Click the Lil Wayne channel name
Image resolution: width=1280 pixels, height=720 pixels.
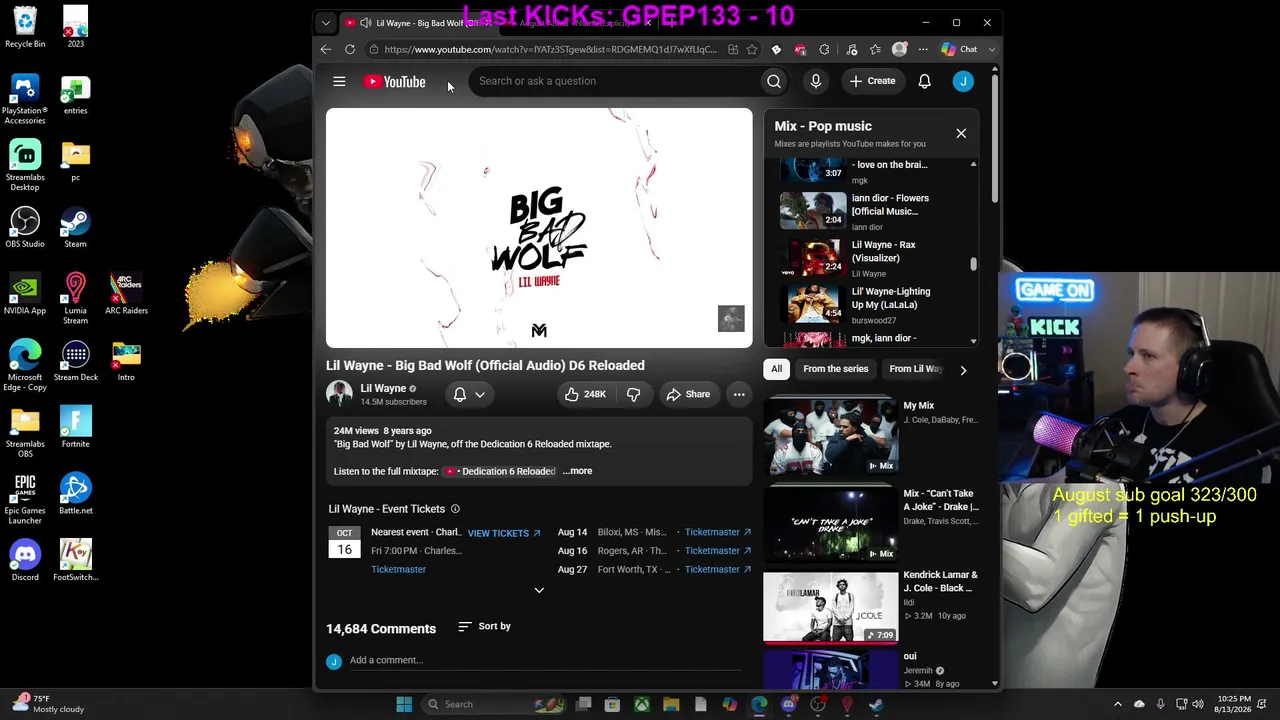(383, 388)
